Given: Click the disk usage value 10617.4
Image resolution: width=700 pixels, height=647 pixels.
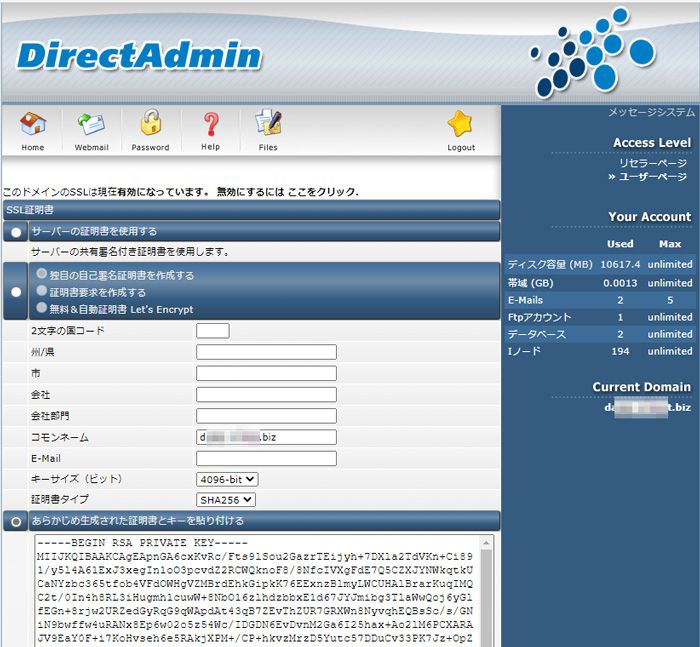Looking at the screenshot, I should 620,264.
